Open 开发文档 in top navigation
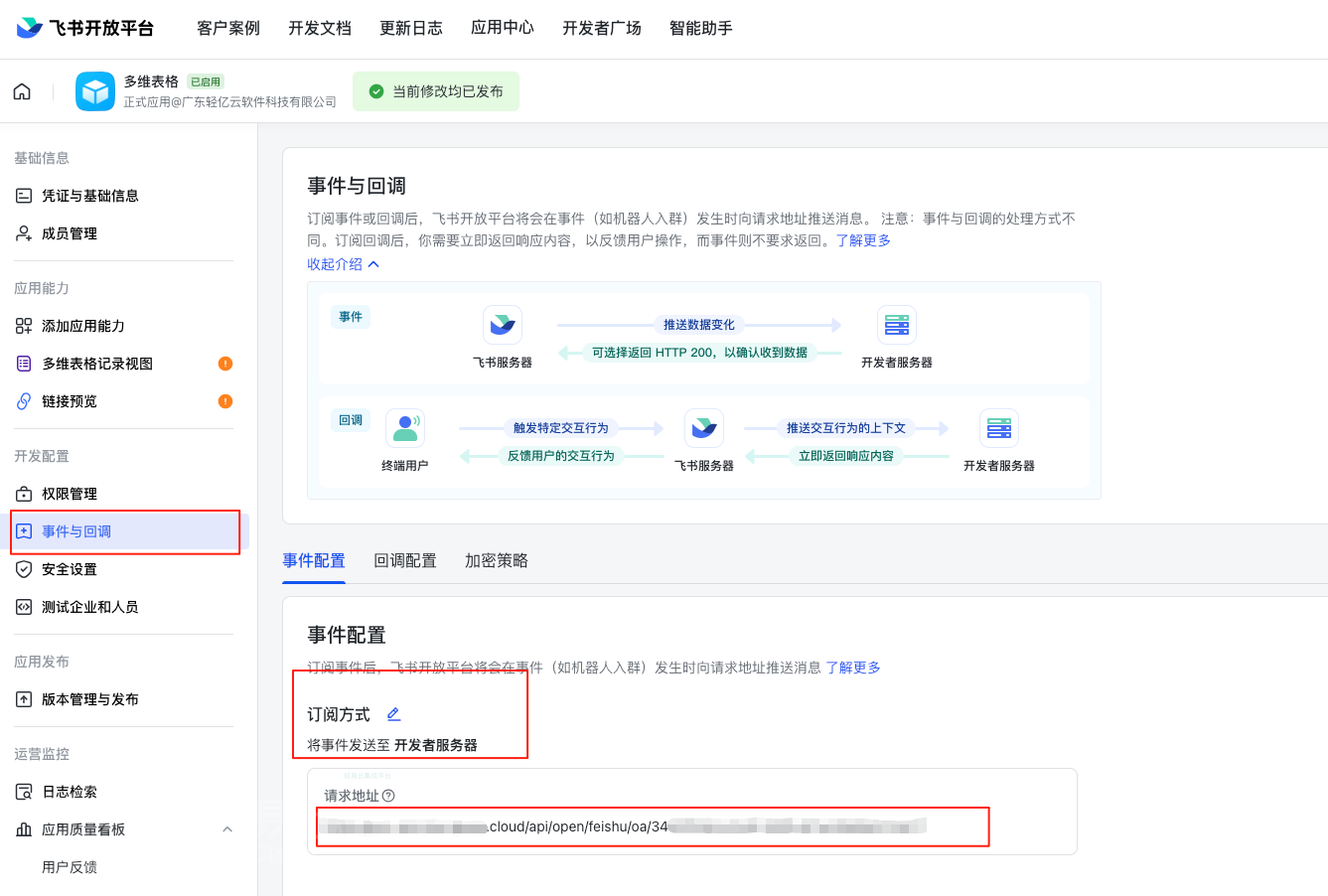 tap(320, 28)
